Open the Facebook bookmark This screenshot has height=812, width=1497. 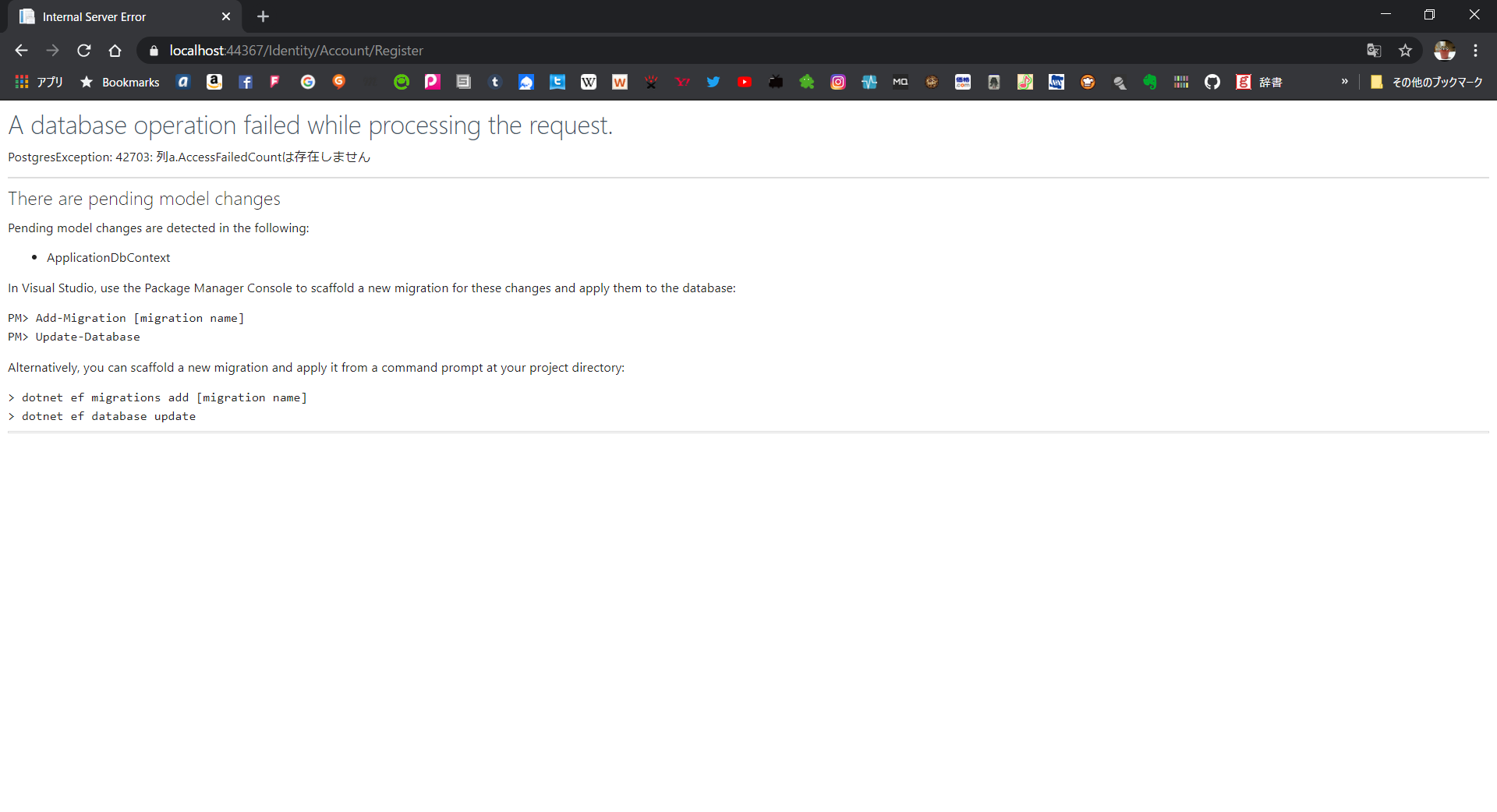tap(246, 82)
